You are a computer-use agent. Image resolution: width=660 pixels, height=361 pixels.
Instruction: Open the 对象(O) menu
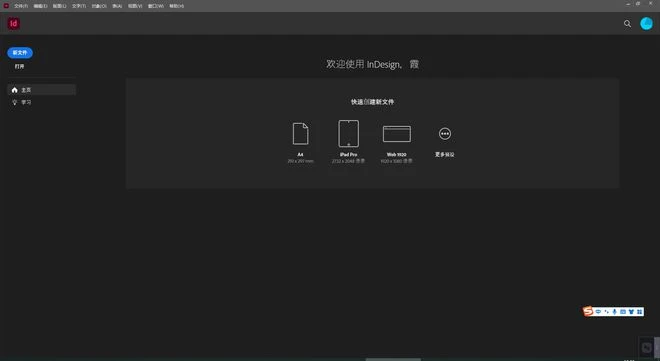click(x=99, y=6)
